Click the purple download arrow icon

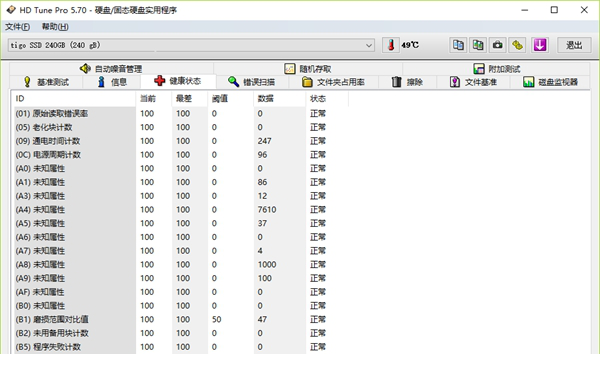[540, 45]
